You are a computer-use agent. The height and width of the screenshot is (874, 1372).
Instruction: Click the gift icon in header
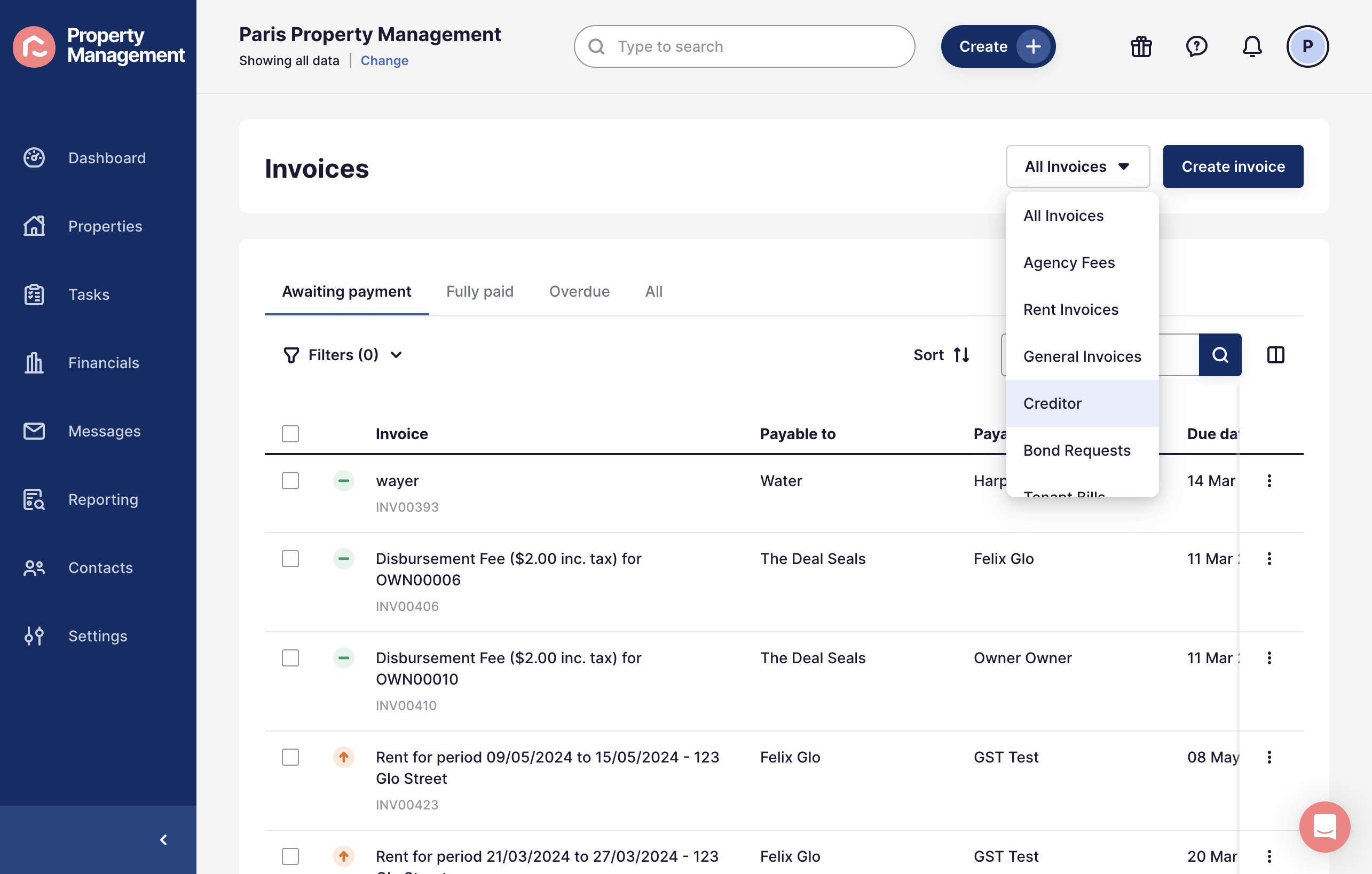(1141, 46)
